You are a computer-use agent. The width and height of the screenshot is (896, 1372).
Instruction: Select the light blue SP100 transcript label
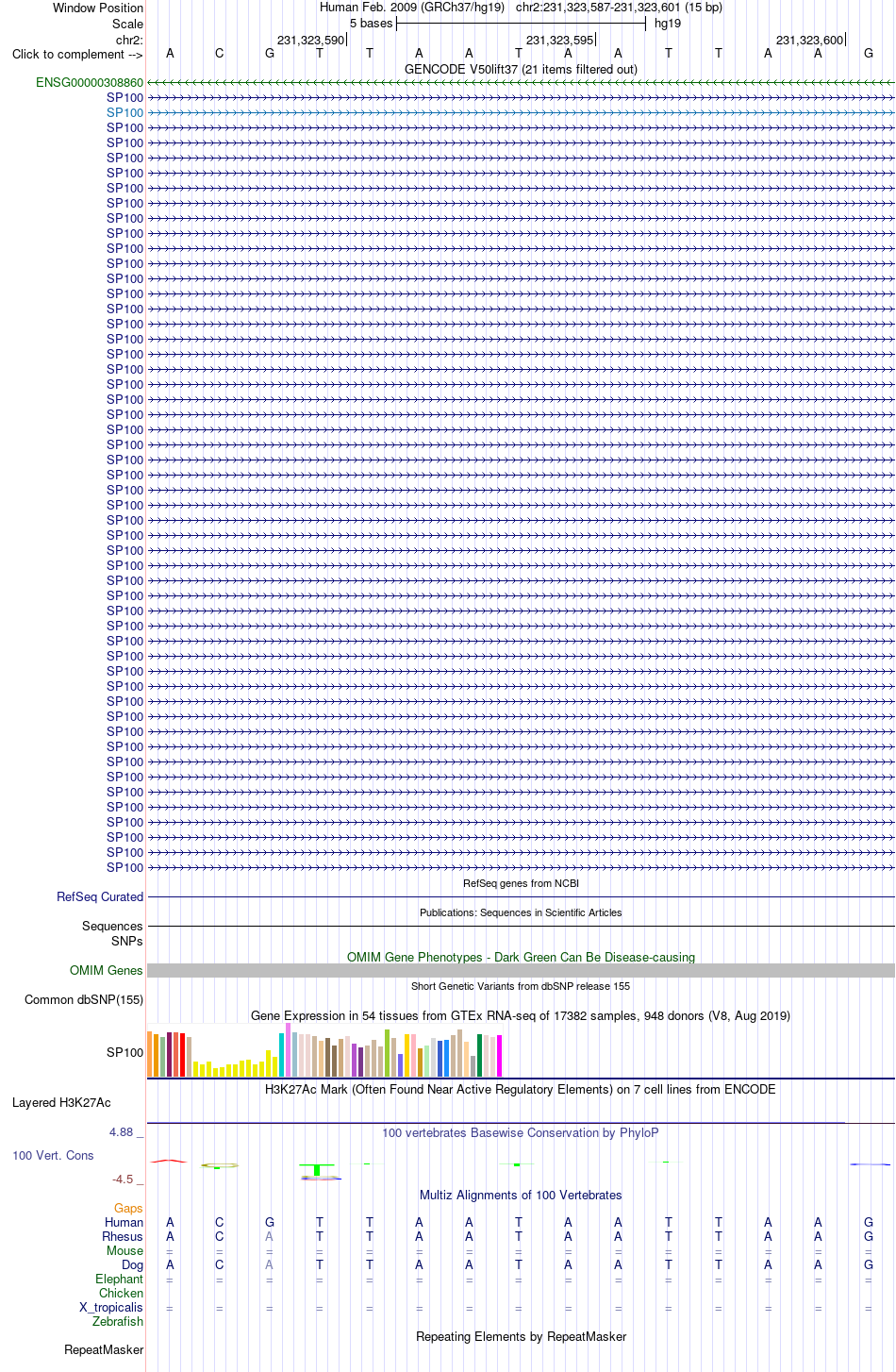tap(125, 113)
